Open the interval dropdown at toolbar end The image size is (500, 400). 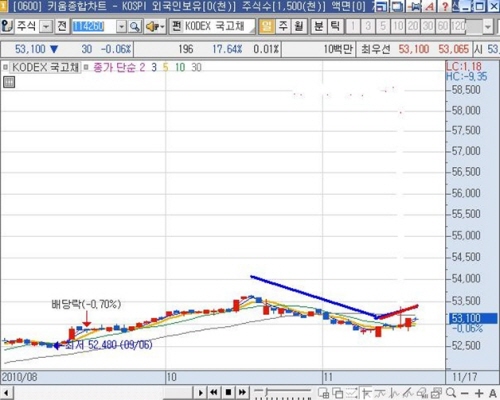click(x=488, y=26)
